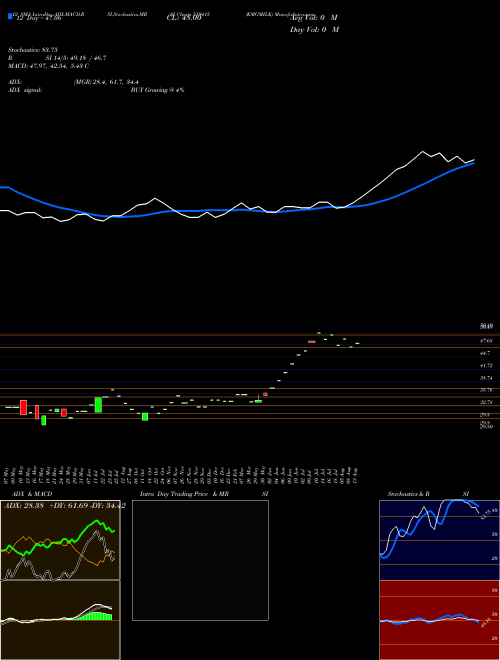Click the 'Intra Day Trading Price & MR' title
This screenshot has width=500, height=660.
(184, 494)
